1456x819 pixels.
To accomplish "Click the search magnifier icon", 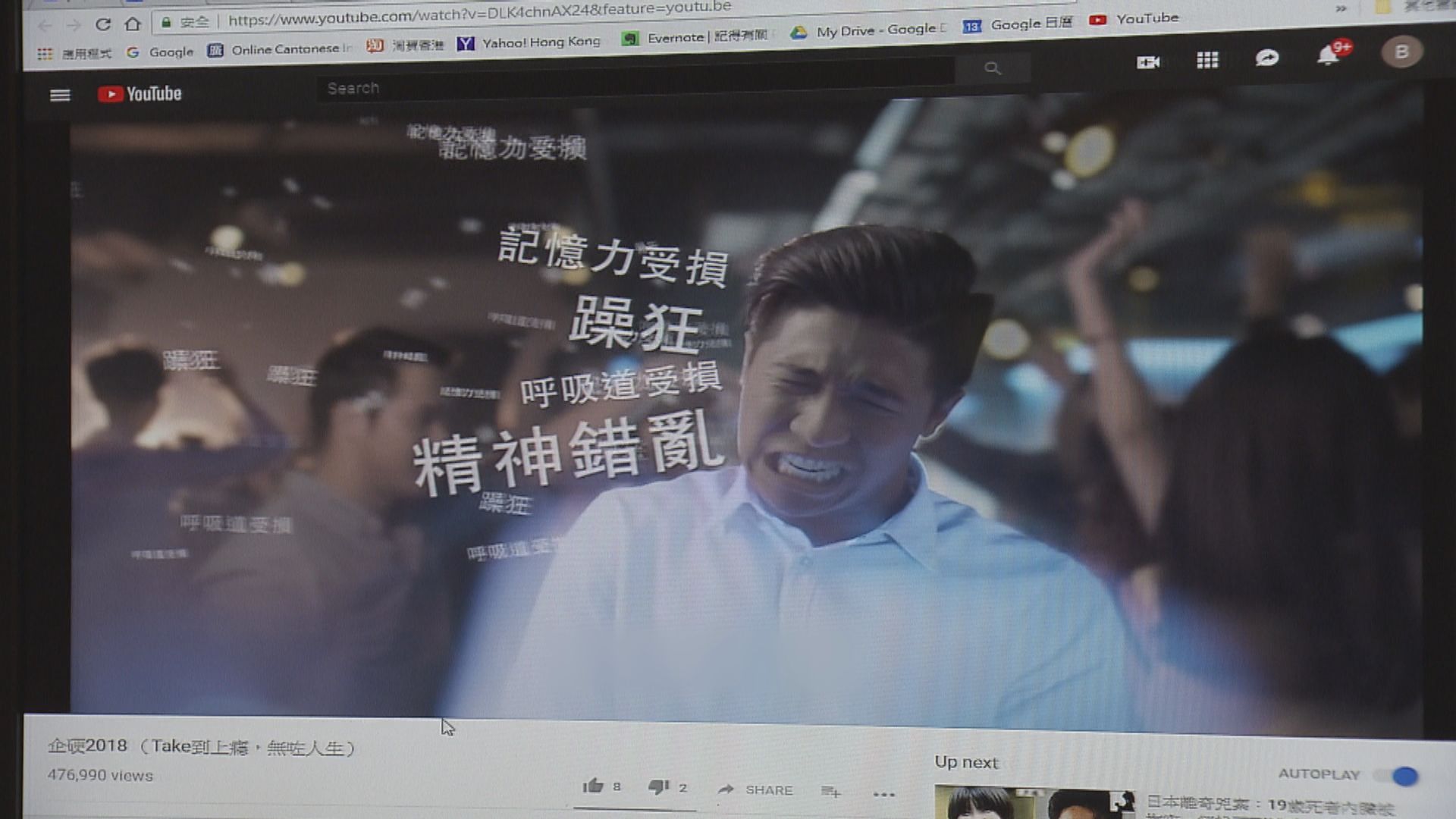I will pos(993,68).
